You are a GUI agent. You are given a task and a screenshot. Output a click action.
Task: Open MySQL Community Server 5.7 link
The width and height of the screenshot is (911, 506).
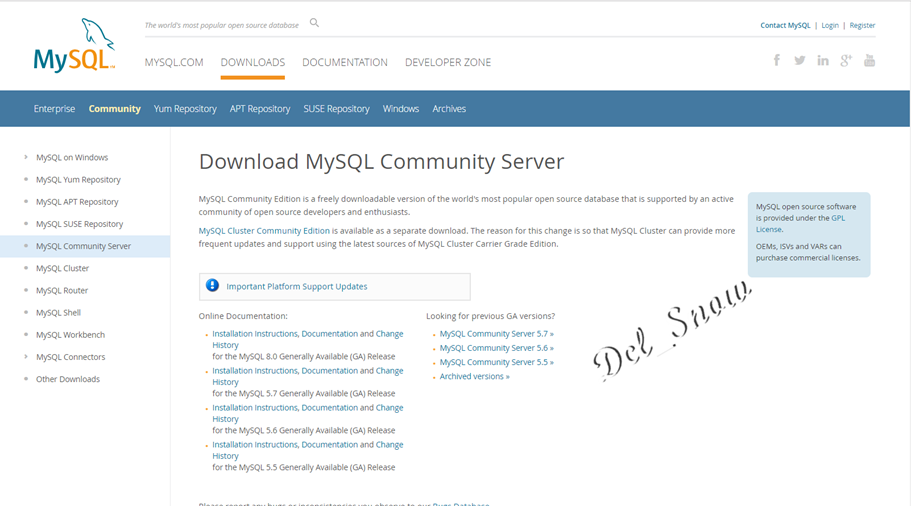497,333
